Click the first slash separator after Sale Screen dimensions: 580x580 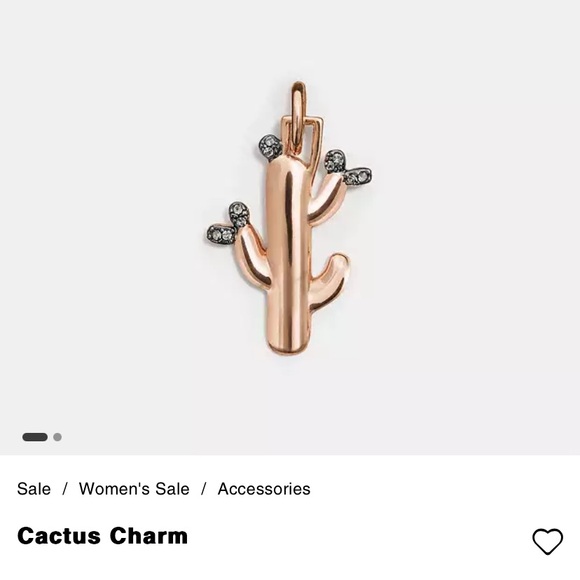coord(65,489)
